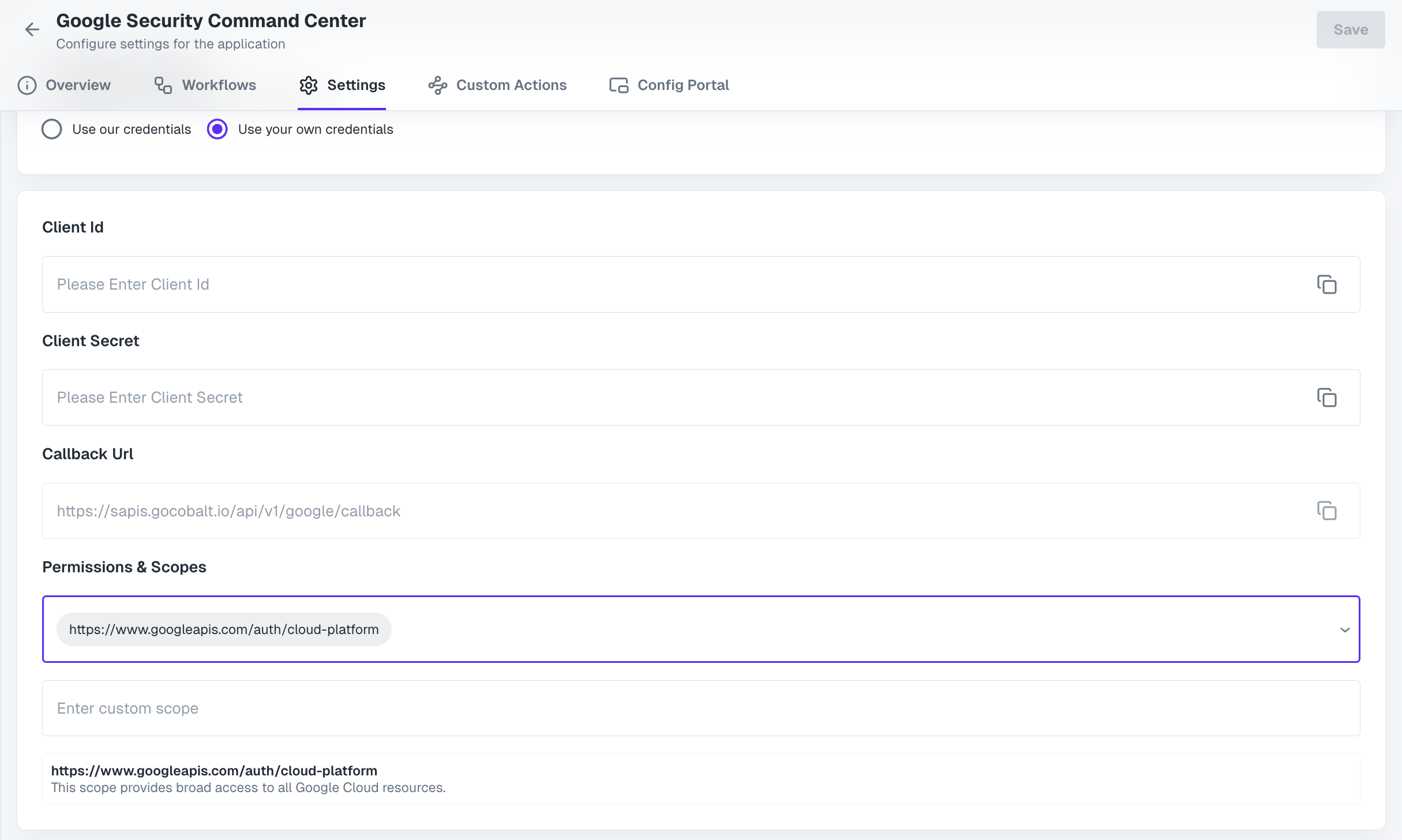
Task: Select the Use our credentials option
Action: [x=51, y=129]
